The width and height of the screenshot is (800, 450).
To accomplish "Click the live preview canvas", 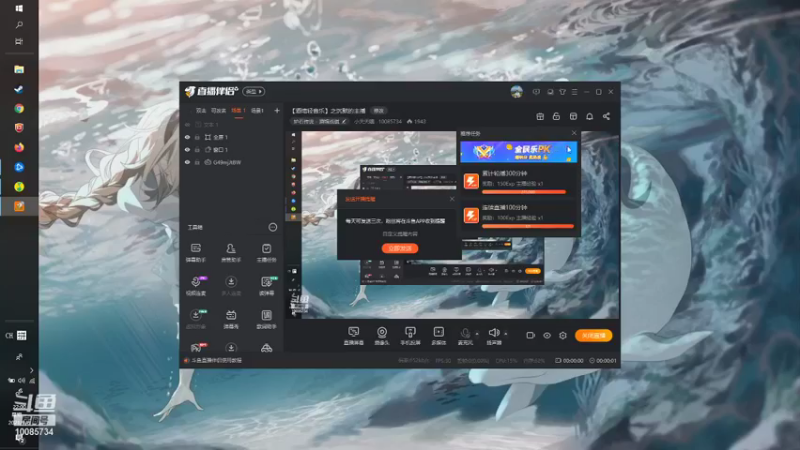I will coord(452,224).
